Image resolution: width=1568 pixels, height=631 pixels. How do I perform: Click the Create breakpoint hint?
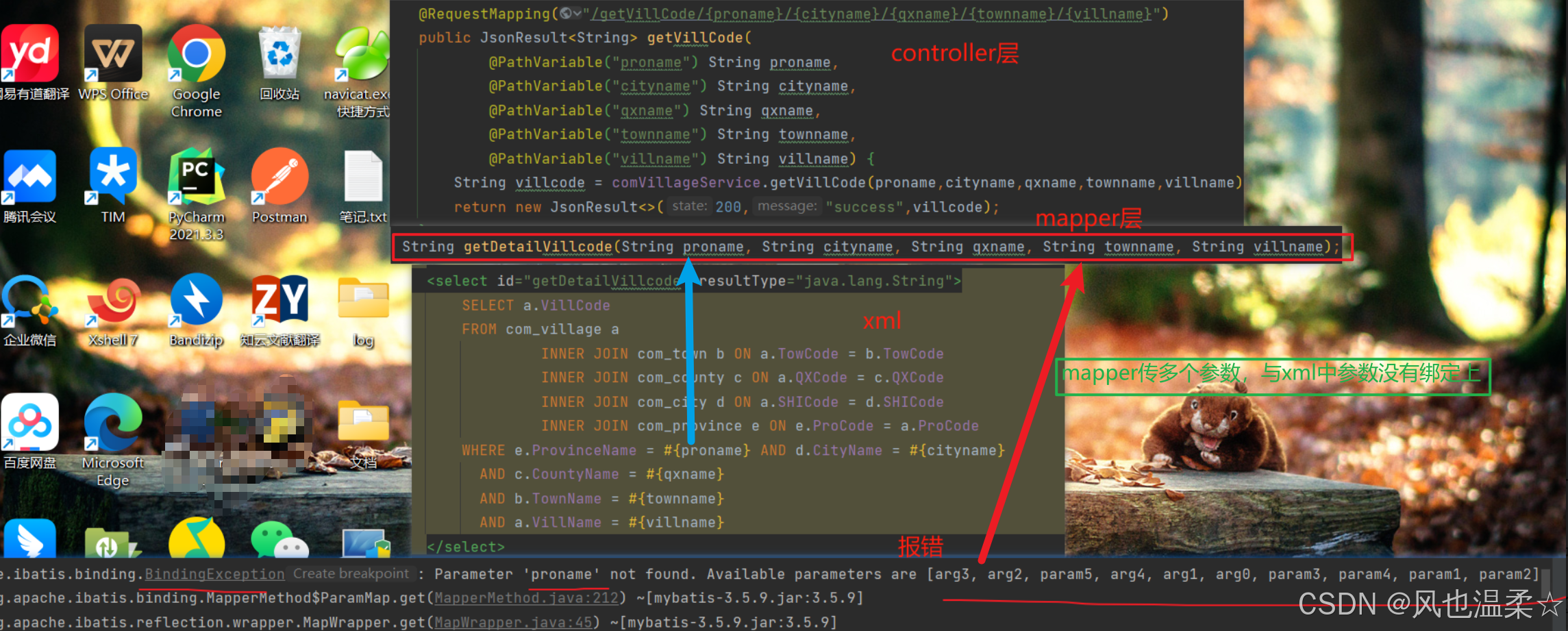click(351, 573)
